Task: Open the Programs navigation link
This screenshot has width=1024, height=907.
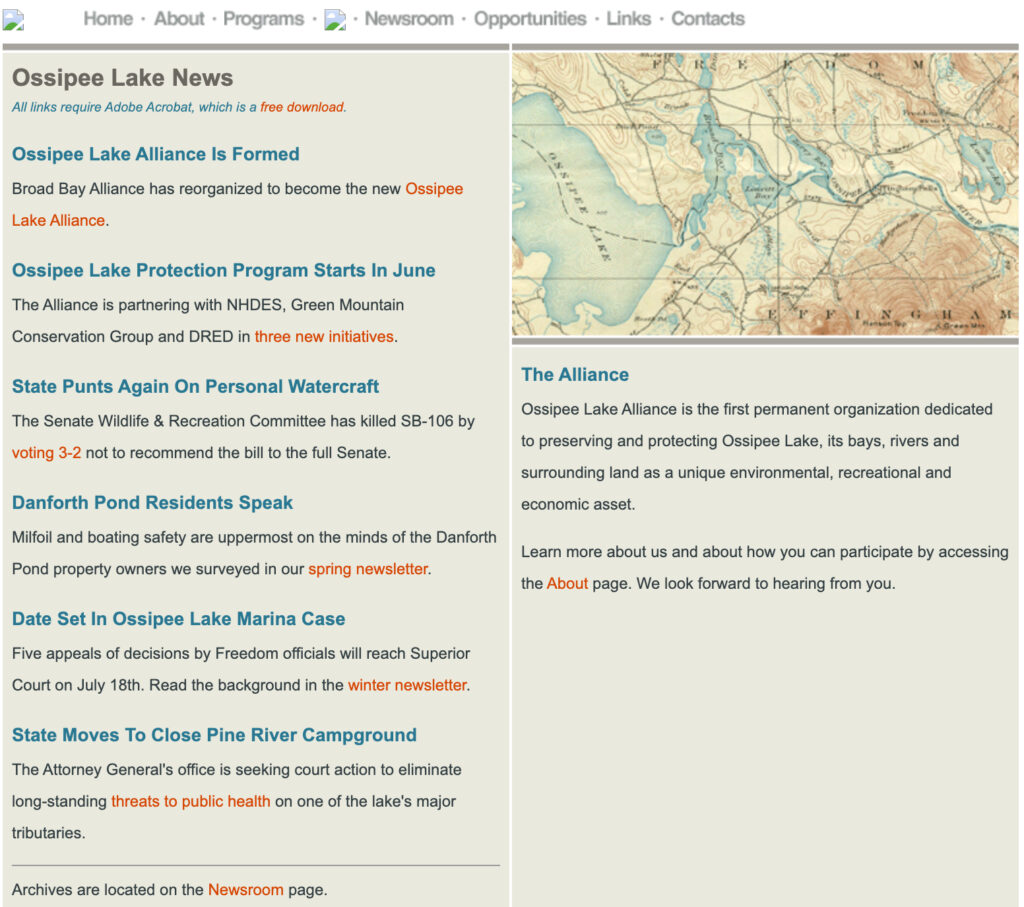Action: pos(263,19)
